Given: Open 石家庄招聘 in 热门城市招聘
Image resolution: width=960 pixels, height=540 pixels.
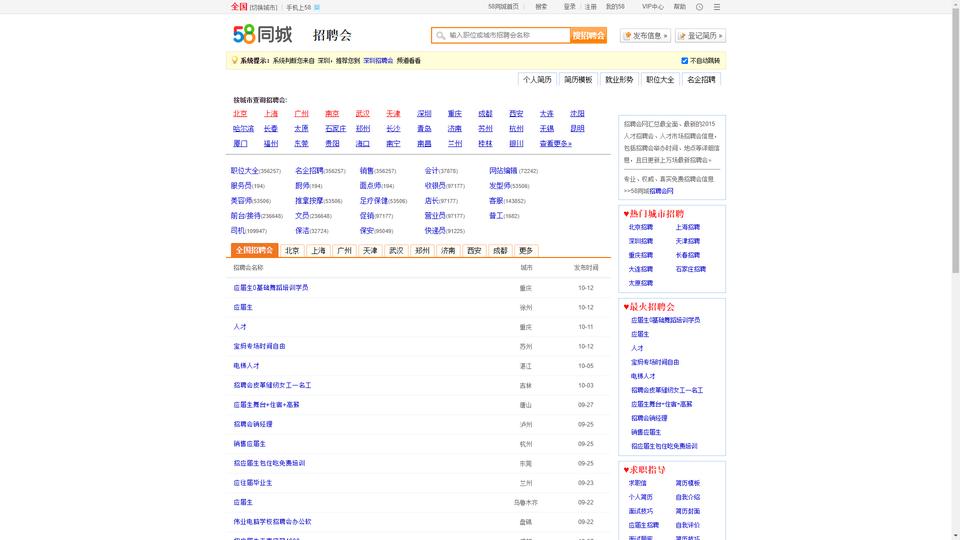Looking at the screenshot, I should [691, 269].
